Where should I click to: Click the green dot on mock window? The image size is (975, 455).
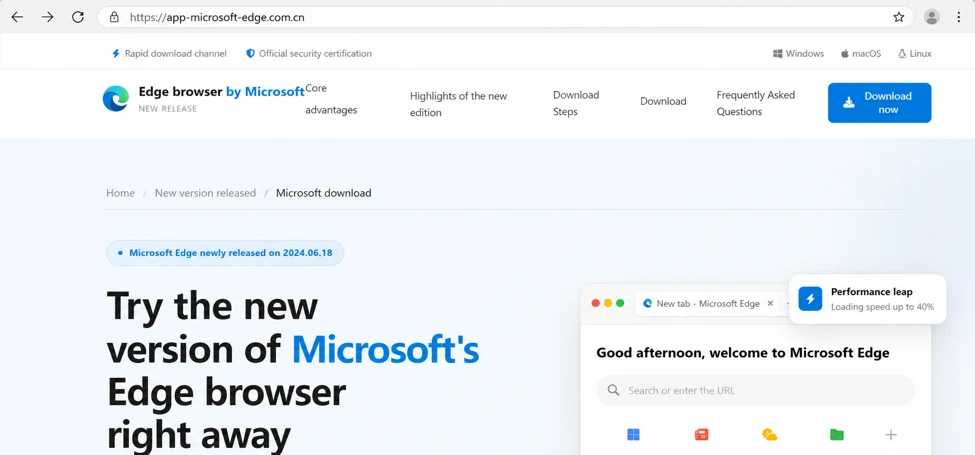tap(620, 303)
